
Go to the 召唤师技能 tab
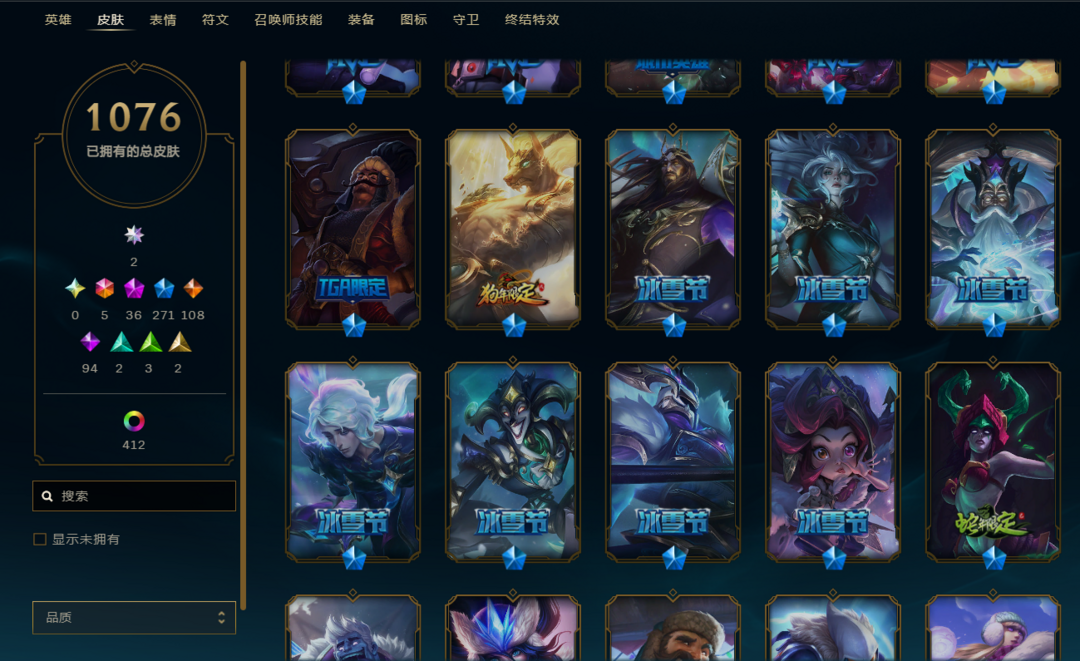(289, 20)
